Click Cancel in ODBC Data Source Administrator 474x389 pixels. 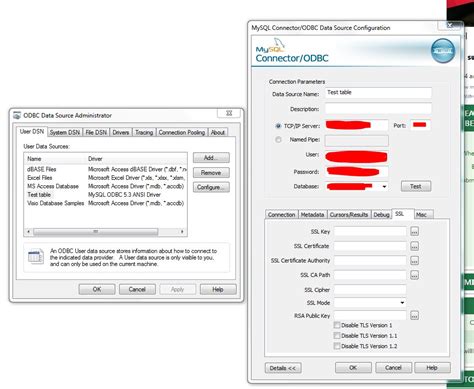137,289
